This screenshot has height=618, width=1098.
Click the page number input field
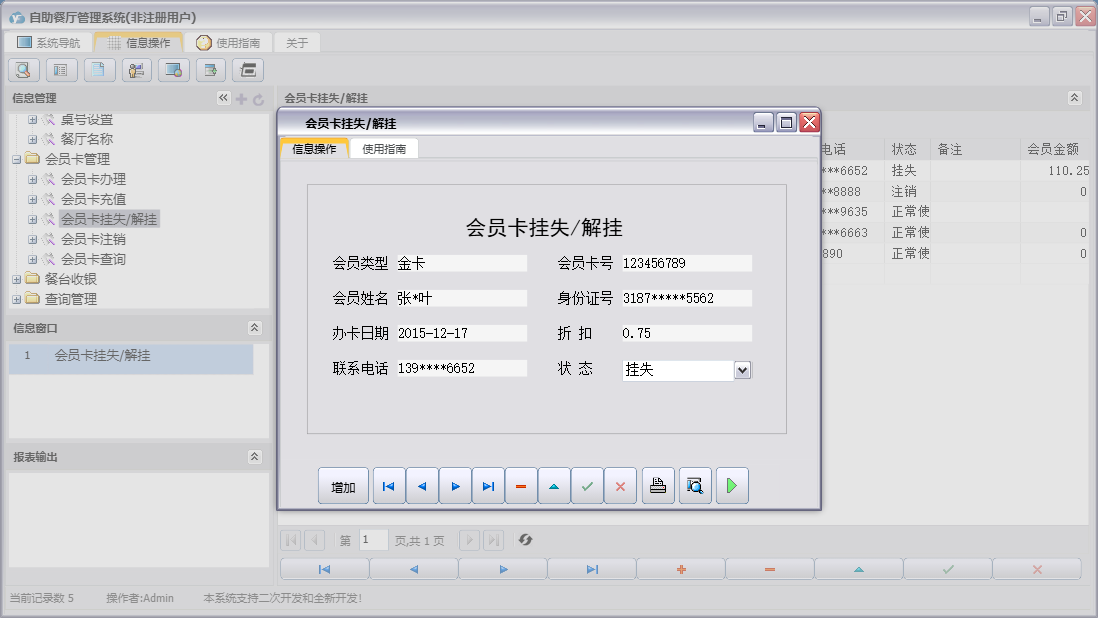[x=373, y=540]
